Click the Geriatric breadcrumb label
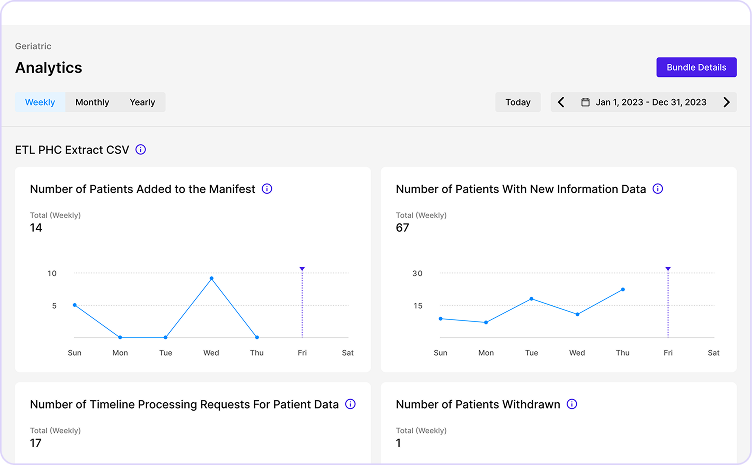The height and width of the screenshot is (465, 752). click(33, 46)
